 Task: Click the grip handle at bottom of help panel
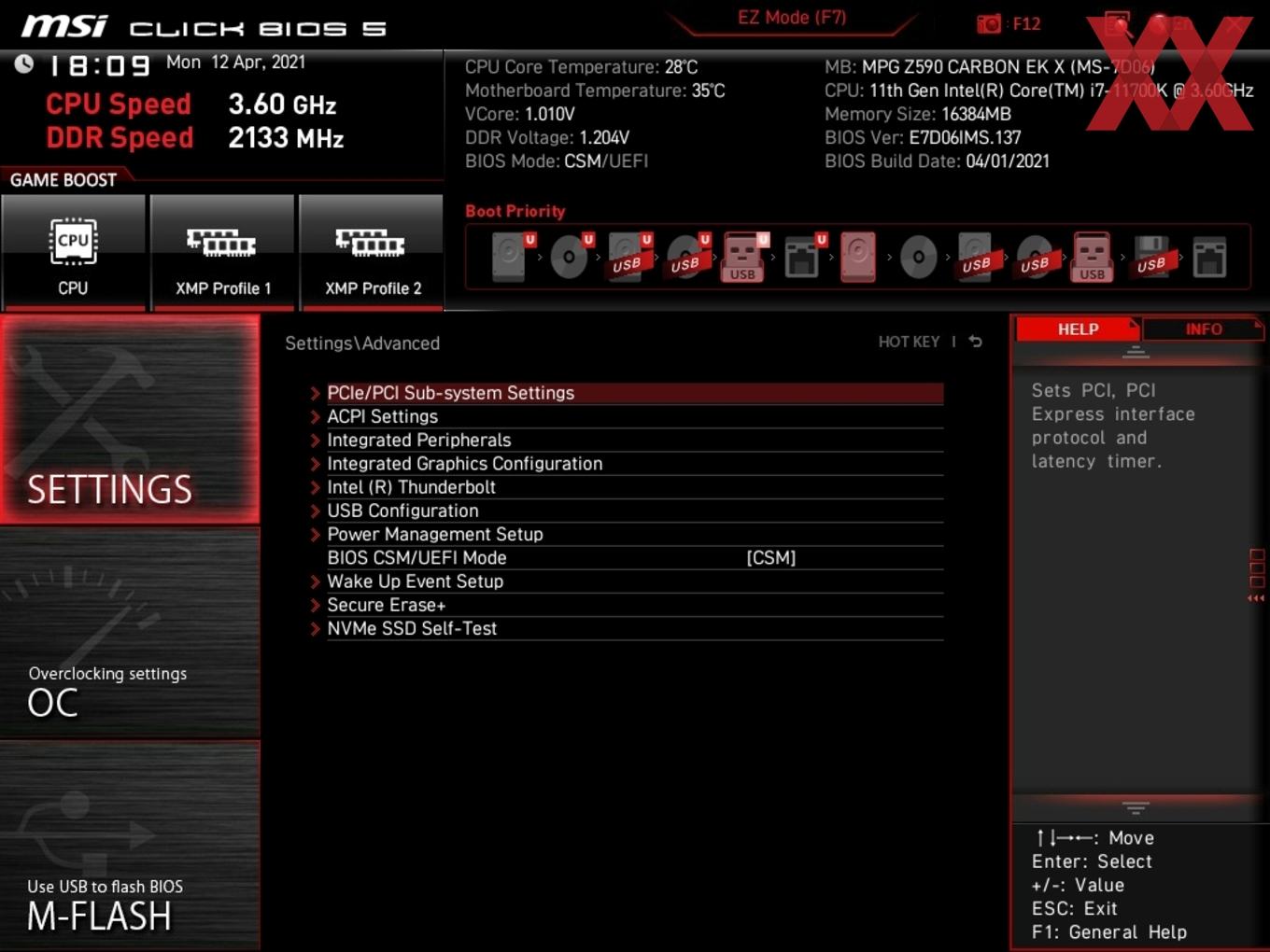pyautogui.click(x=1136, y=807)
